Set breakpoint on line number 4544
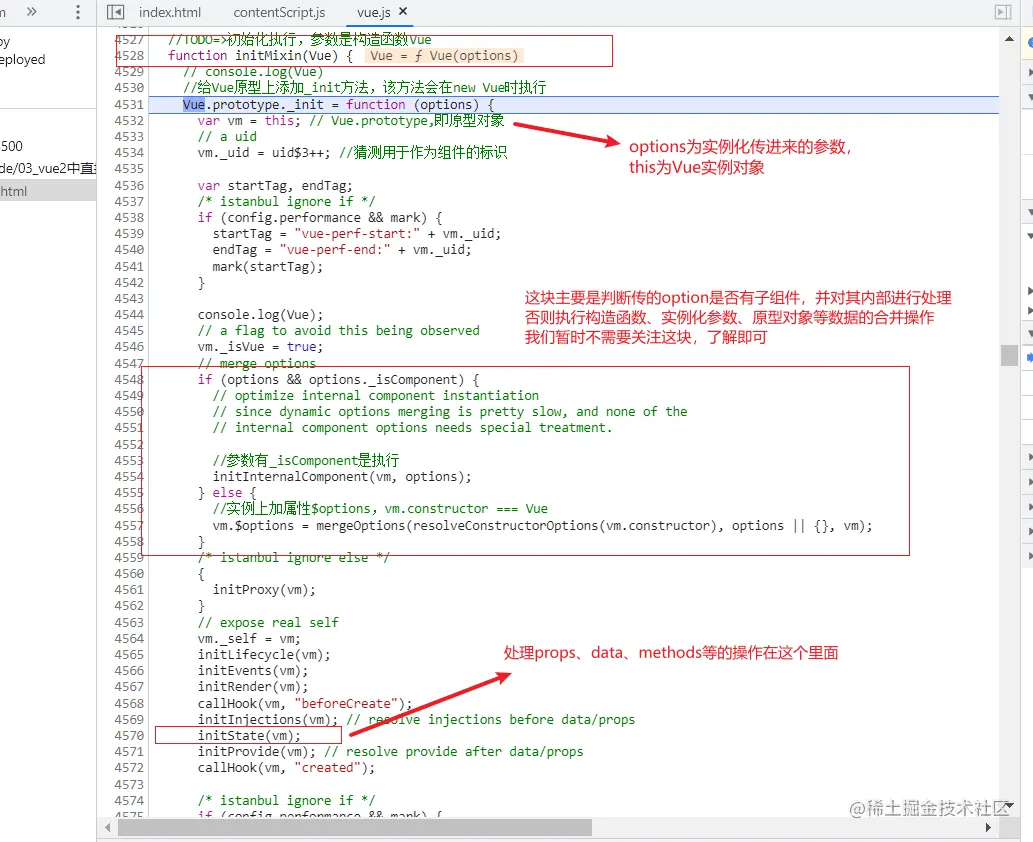Viewport: 1033px width, 842px height. (x=128, y=314)
